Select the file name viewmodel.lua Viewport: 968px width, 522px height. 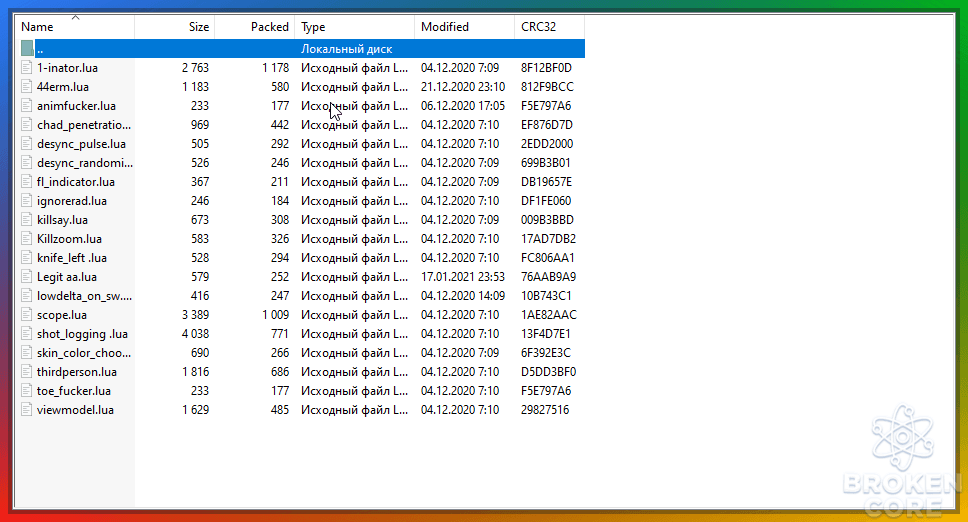(x=75, y=410)
